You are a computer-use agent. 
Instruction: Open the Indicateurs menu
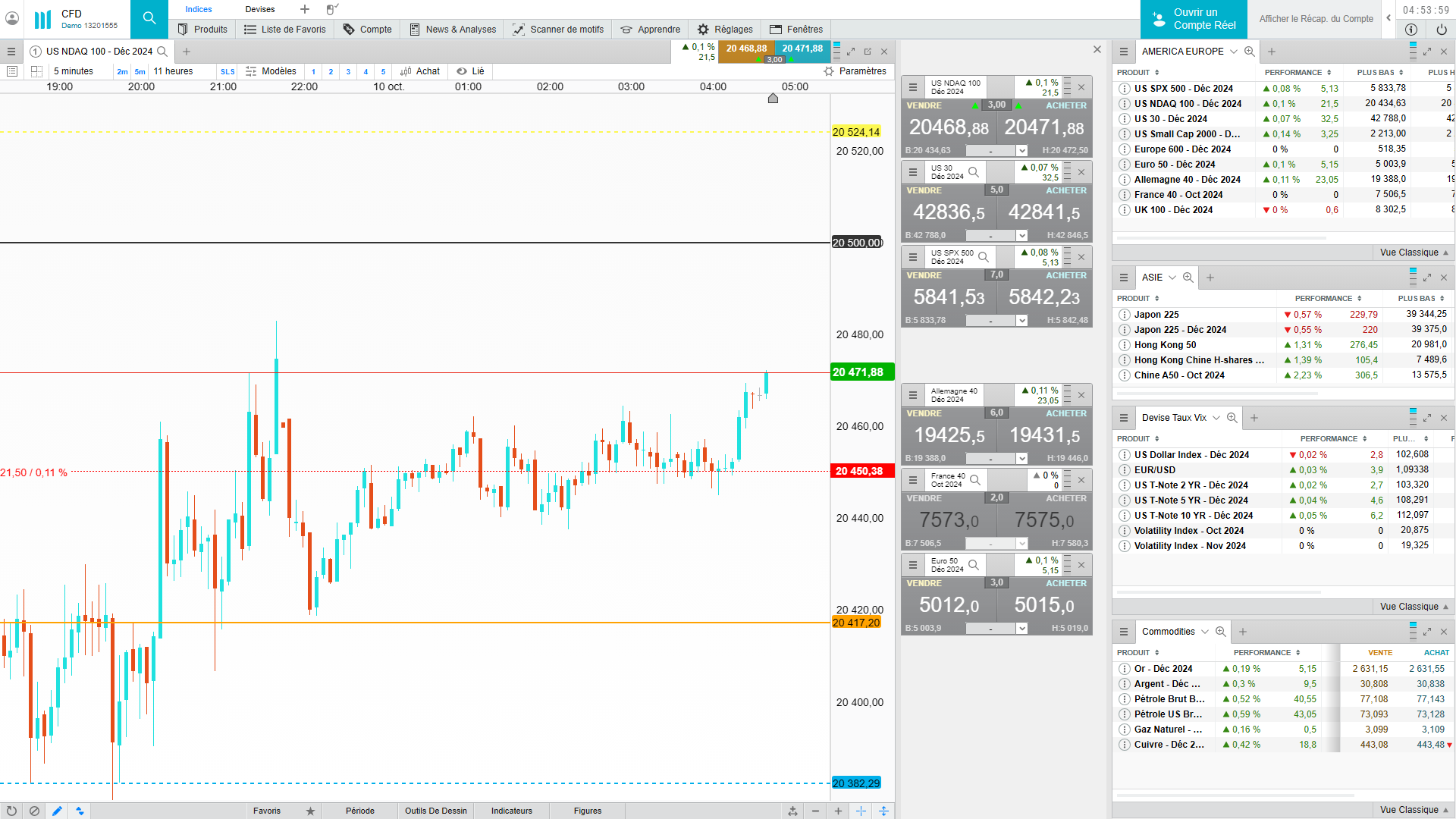pyautogui.click(x=511, y=811)
